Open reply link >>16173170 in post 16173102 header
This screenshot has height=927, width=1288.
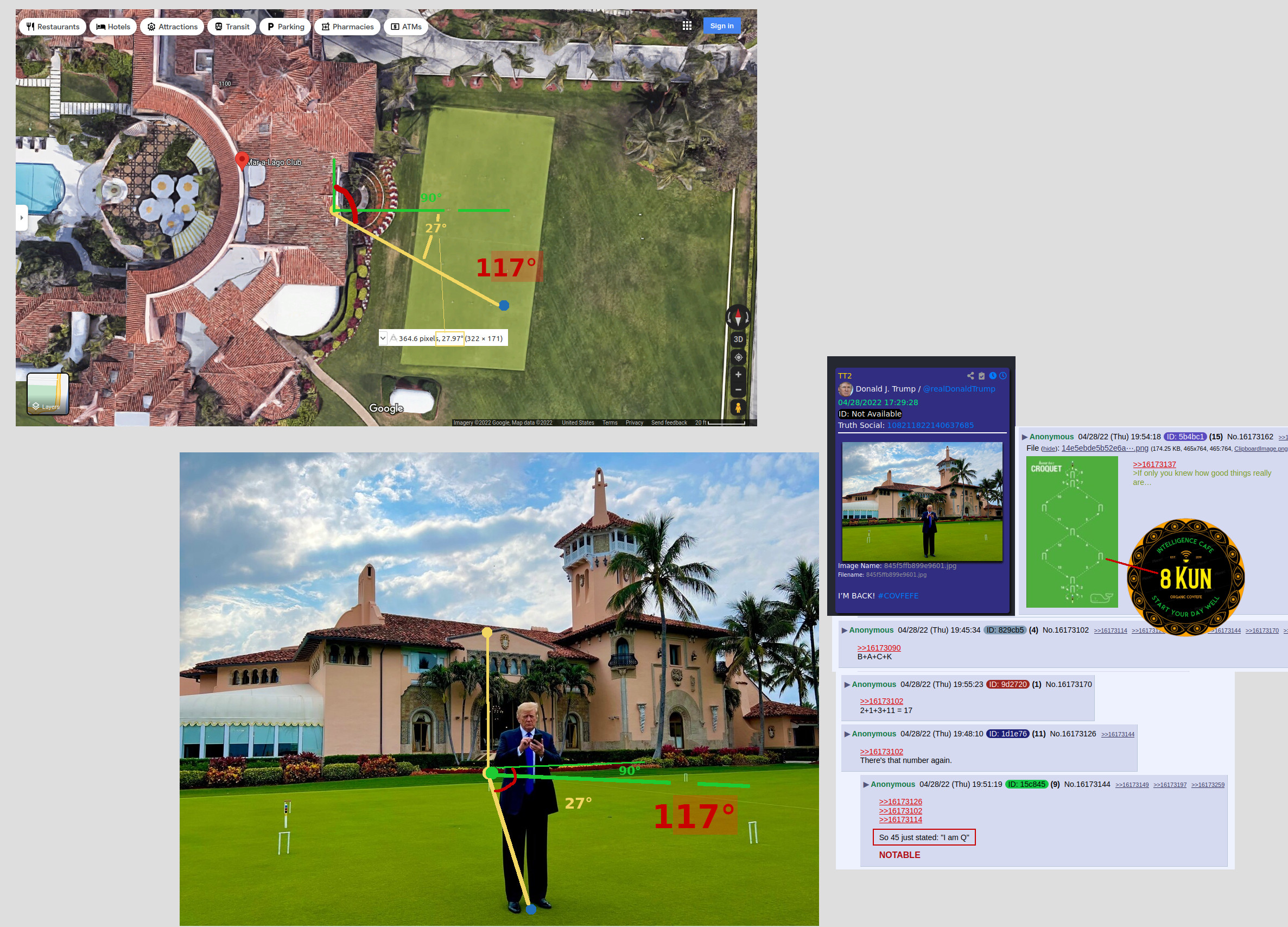[1262, 631]
